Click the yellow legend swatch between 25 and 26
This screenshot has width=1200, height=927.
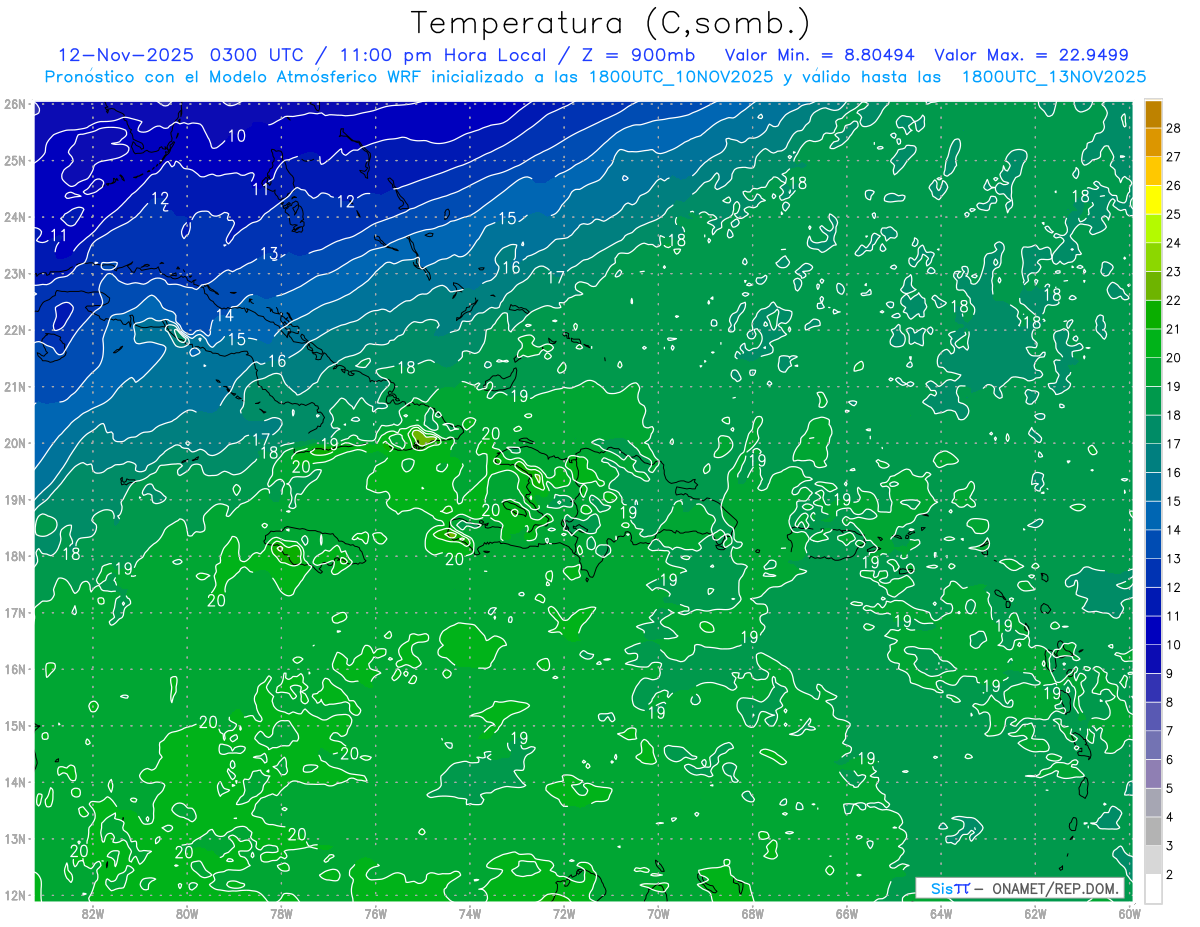point(1153,200)
